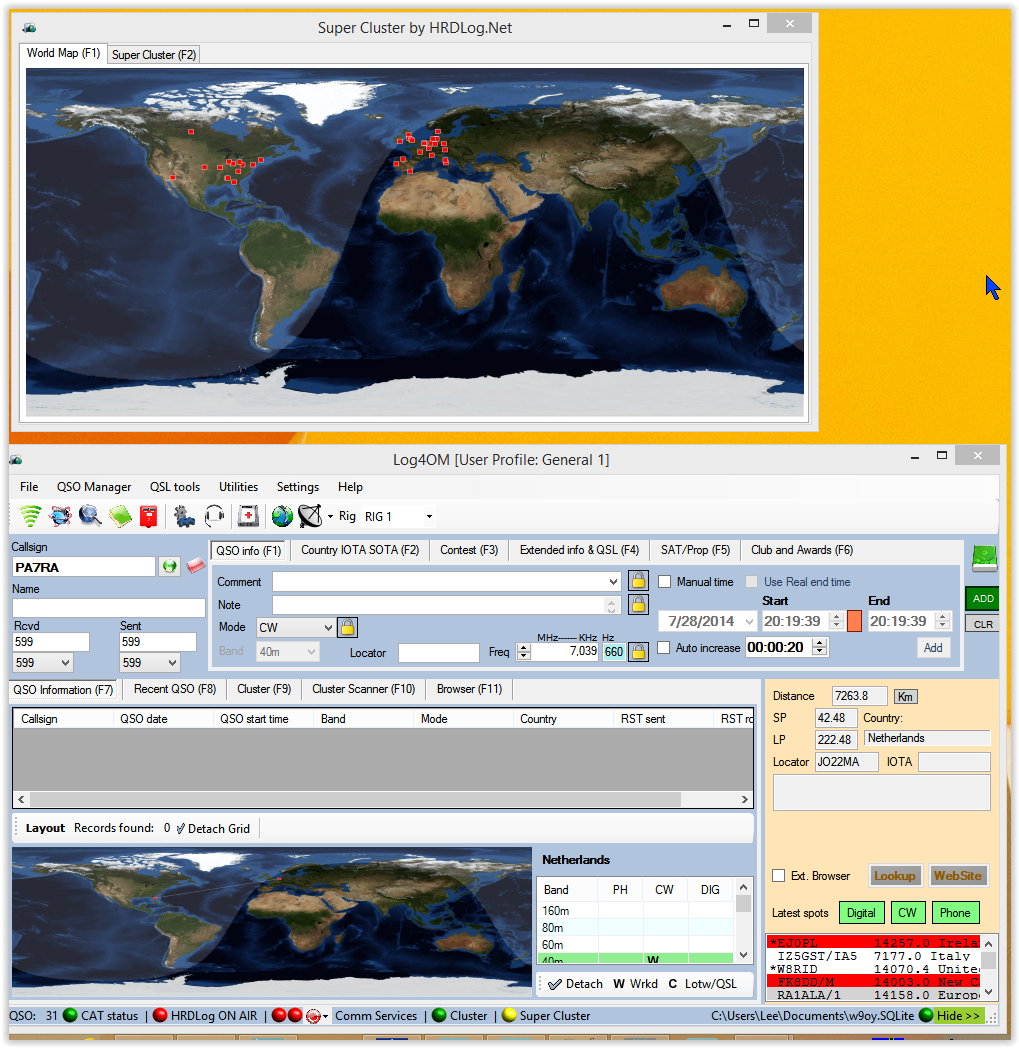Click the green globe button beside Callsign
The image size is (1019, 1048).
(170, 567)
